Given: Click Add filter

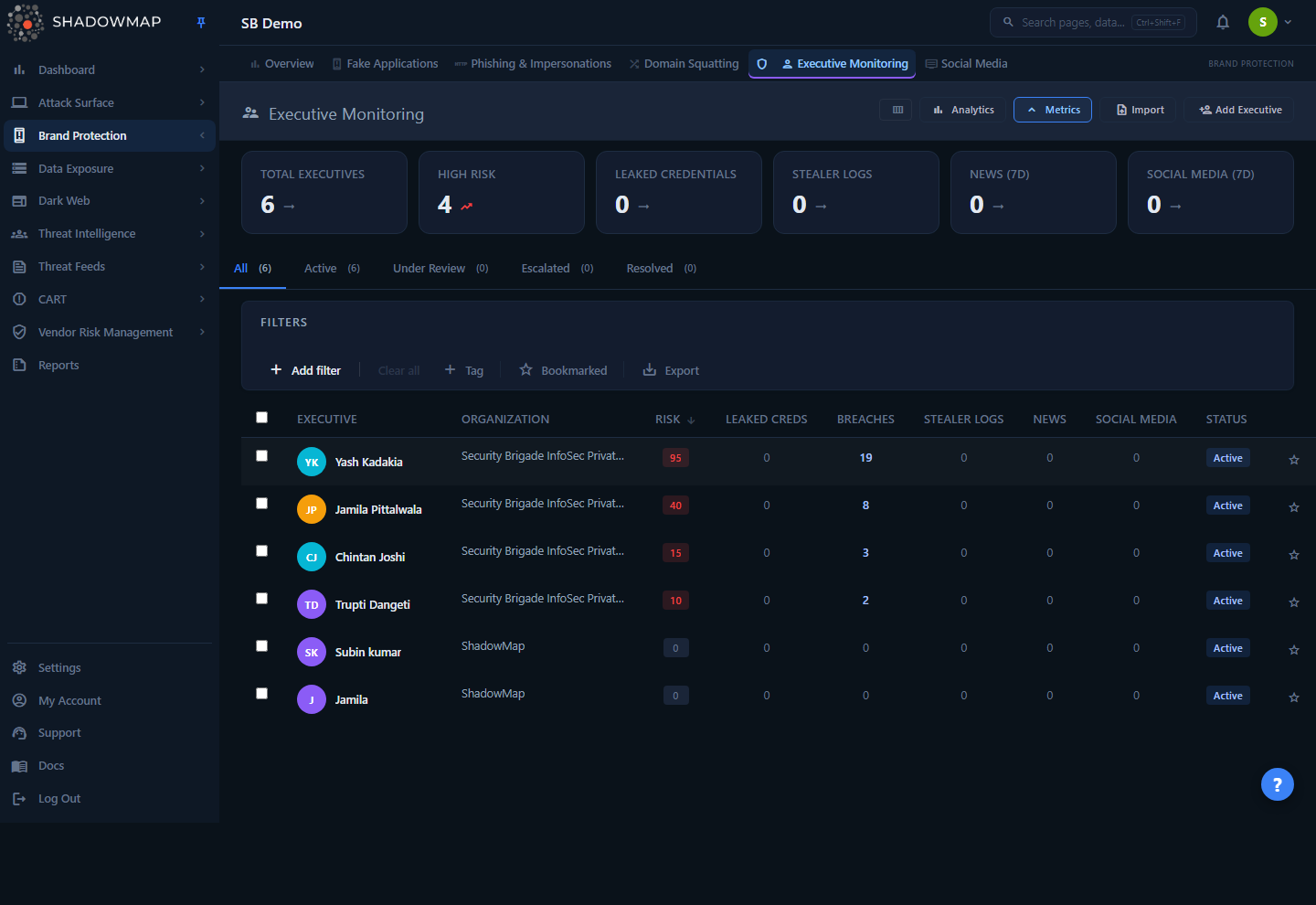Looking at the screenshot, I should pos(305,370).
